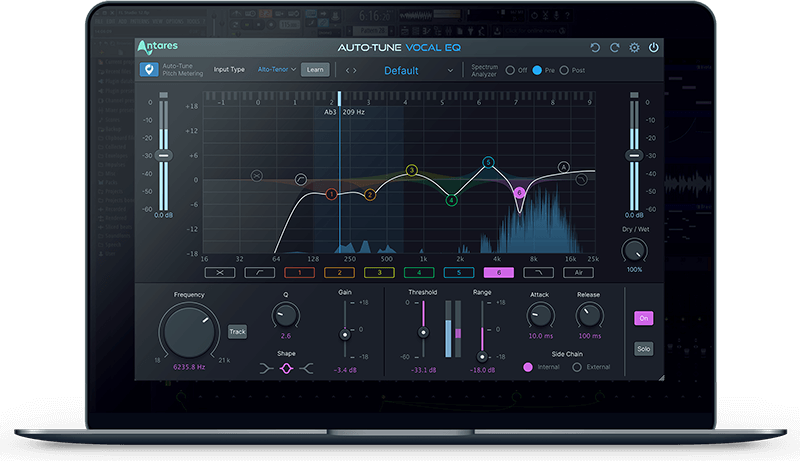Select the high-pass filter band tab
This screenshot has height=461, width=800.
coord(260,273)
